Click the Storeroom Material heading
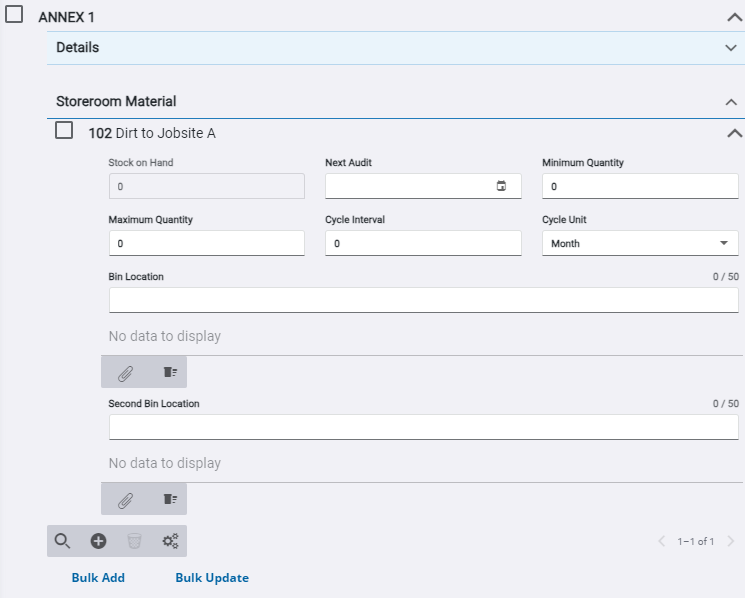Viewport: 745px width, 598px height. 116,101
